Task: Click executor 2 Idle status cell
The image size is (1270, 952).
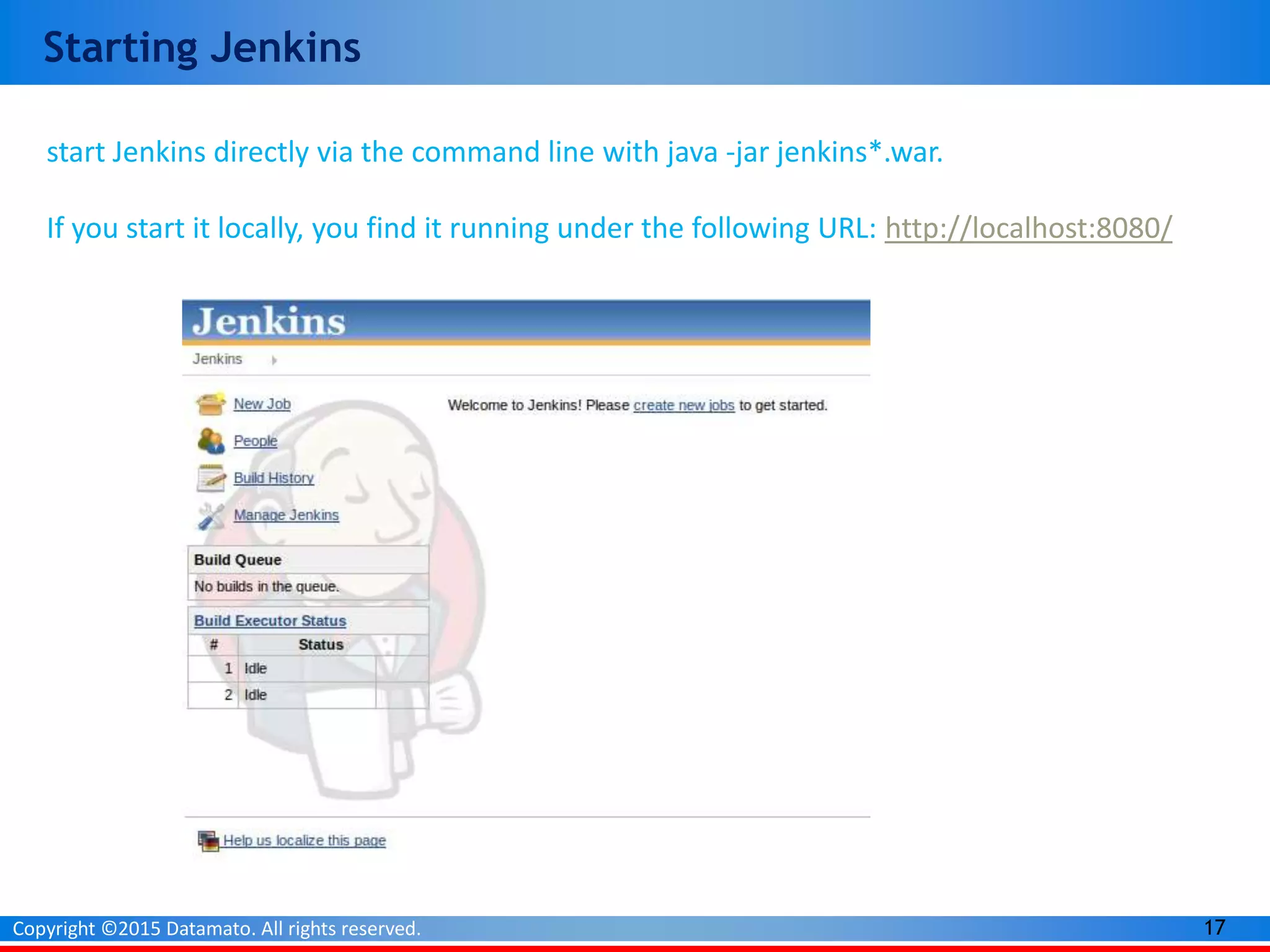Action: tap(307, 695)
